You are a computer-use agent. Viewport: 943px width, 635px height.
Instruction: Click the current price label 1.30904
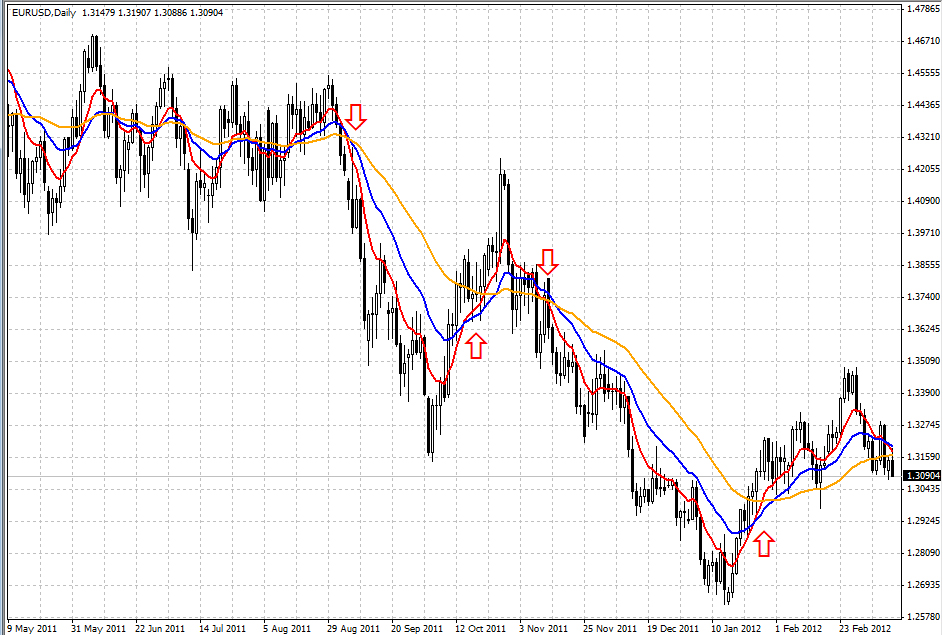[921, 476]
